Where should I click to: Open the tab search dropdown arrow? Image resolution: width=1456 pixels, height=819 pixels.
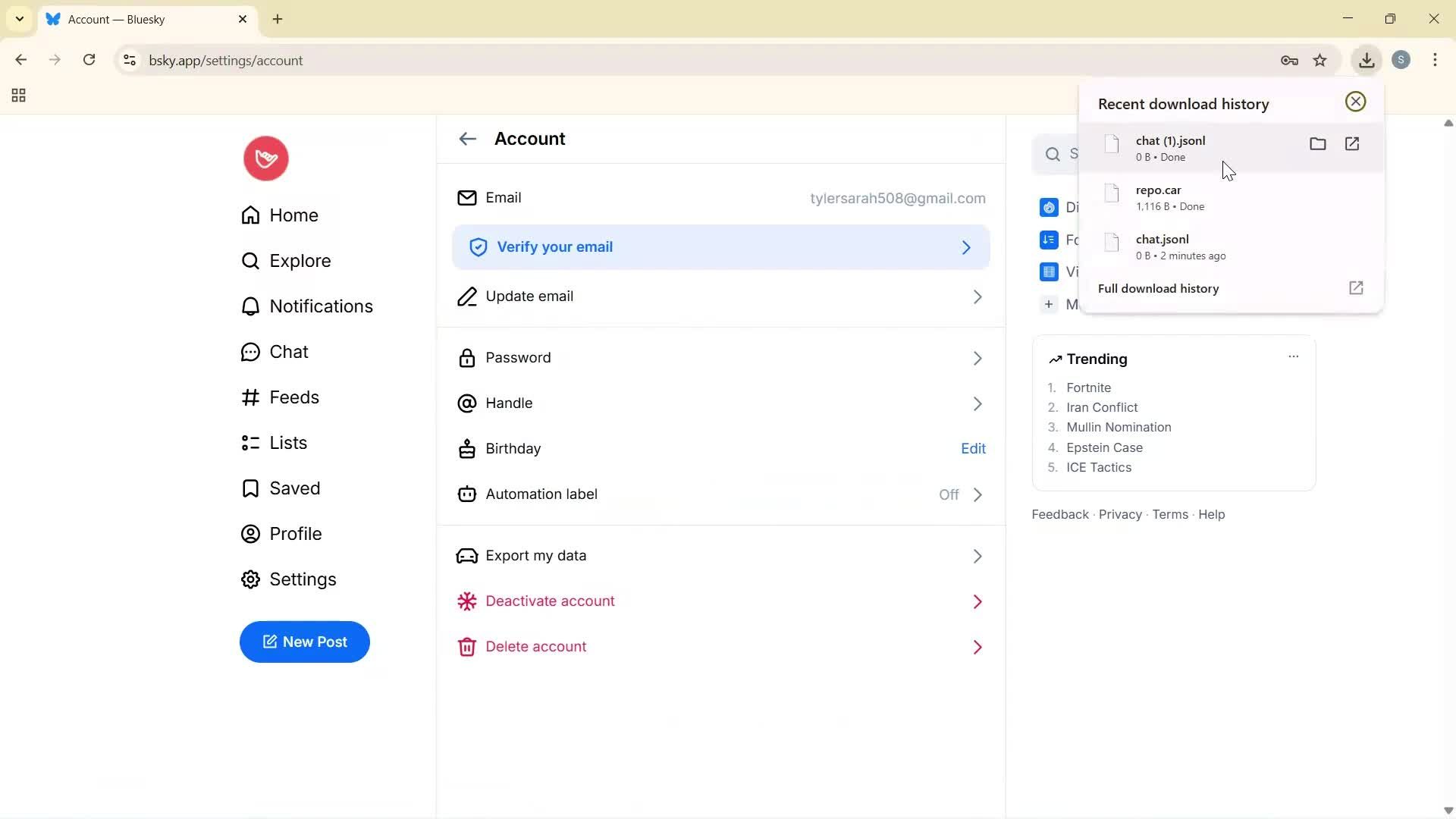click(x=20, y=19)
